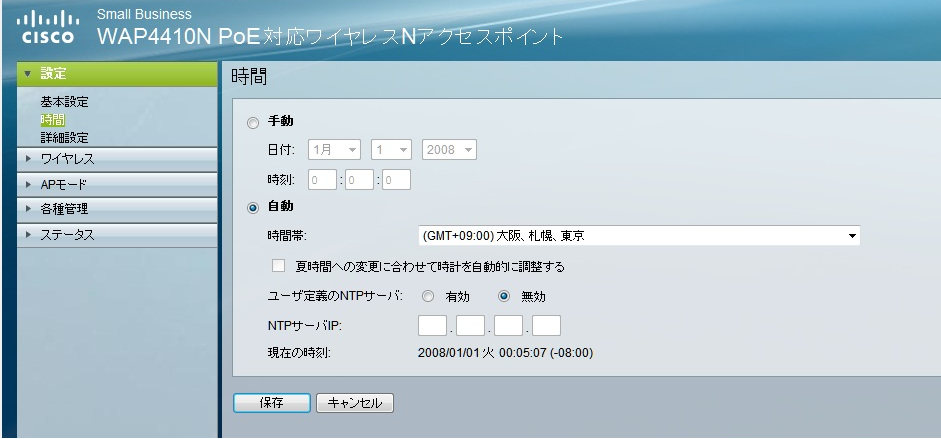Enable automatic daylight saving time adjustment checkbox
Viewport: 941px width, 439px height.
pos(278,266)
